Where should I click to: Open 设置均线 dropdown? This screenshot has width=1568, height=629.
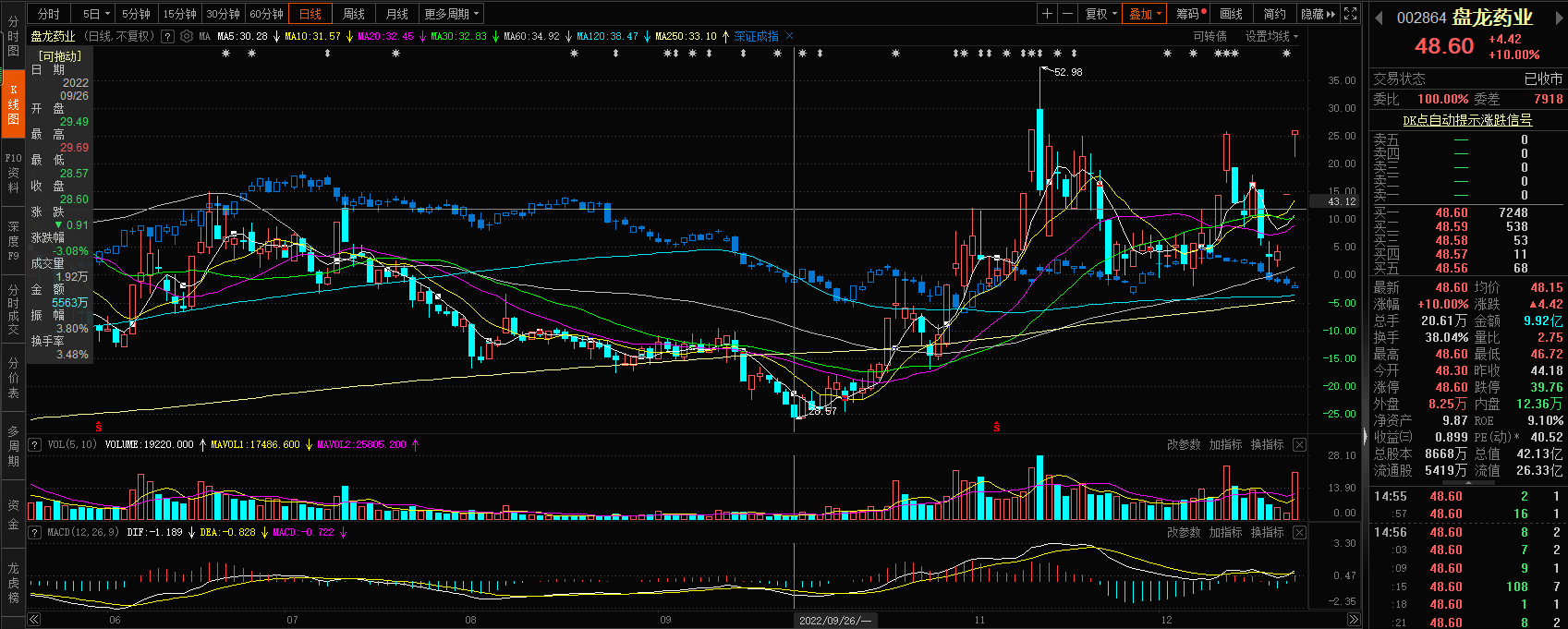coord(1271,37)
